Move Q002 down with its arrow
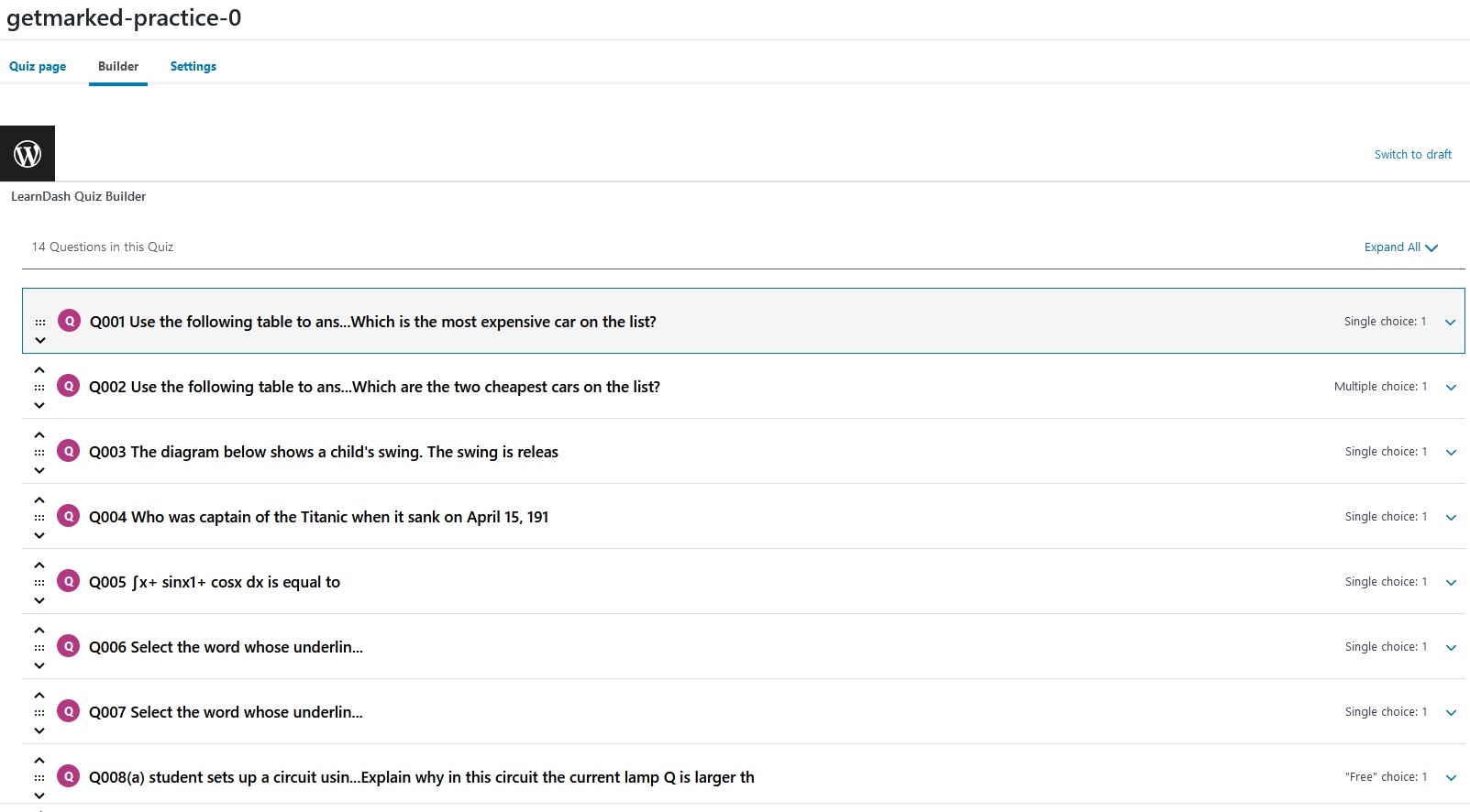 pos(39,405)
